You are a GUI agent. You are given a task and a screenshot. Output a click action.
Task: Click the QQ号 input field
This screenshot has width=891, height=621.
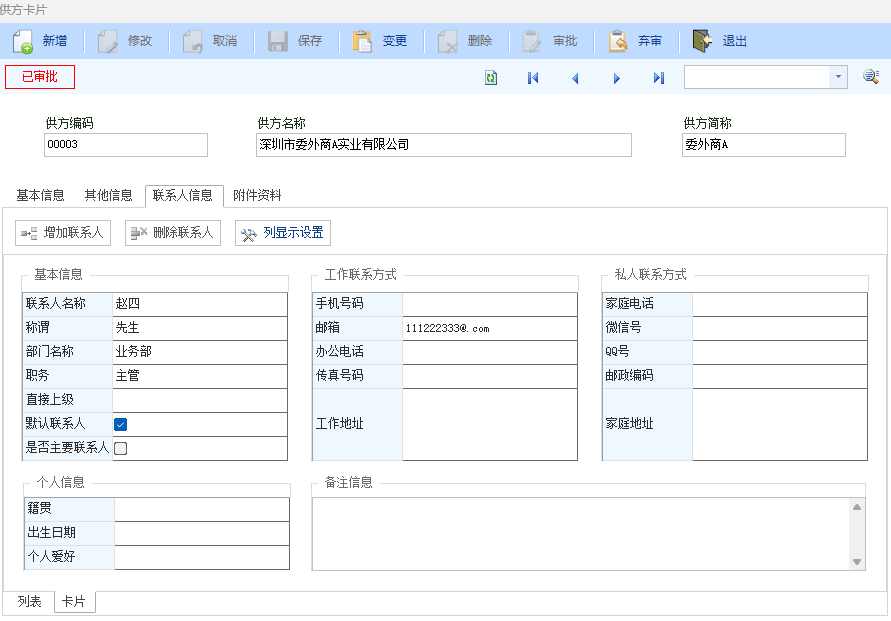(779, 352)
